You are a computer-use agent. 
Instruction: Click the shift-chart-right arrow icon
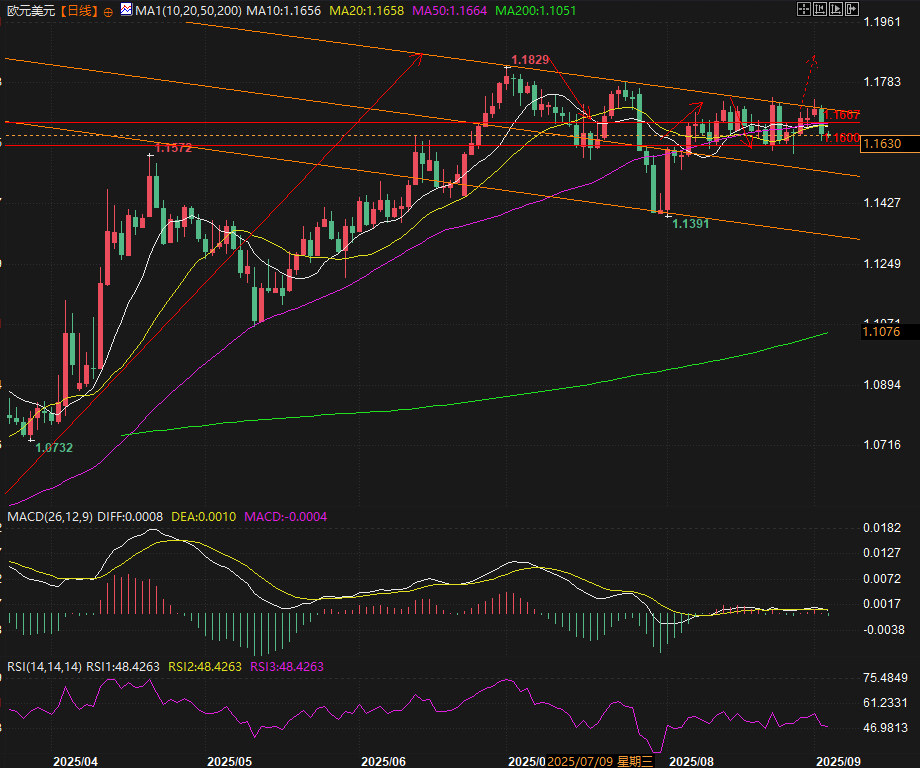click(852, 9)
